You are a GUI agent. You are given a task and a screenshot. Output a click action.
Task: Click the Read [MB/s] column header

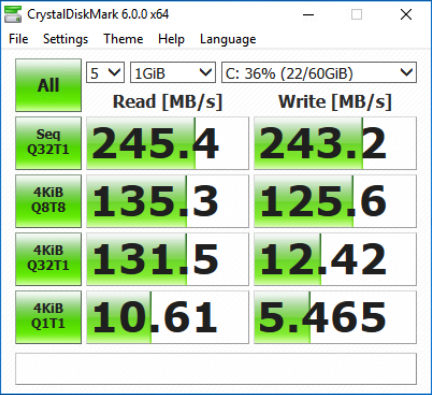[167, 102]
